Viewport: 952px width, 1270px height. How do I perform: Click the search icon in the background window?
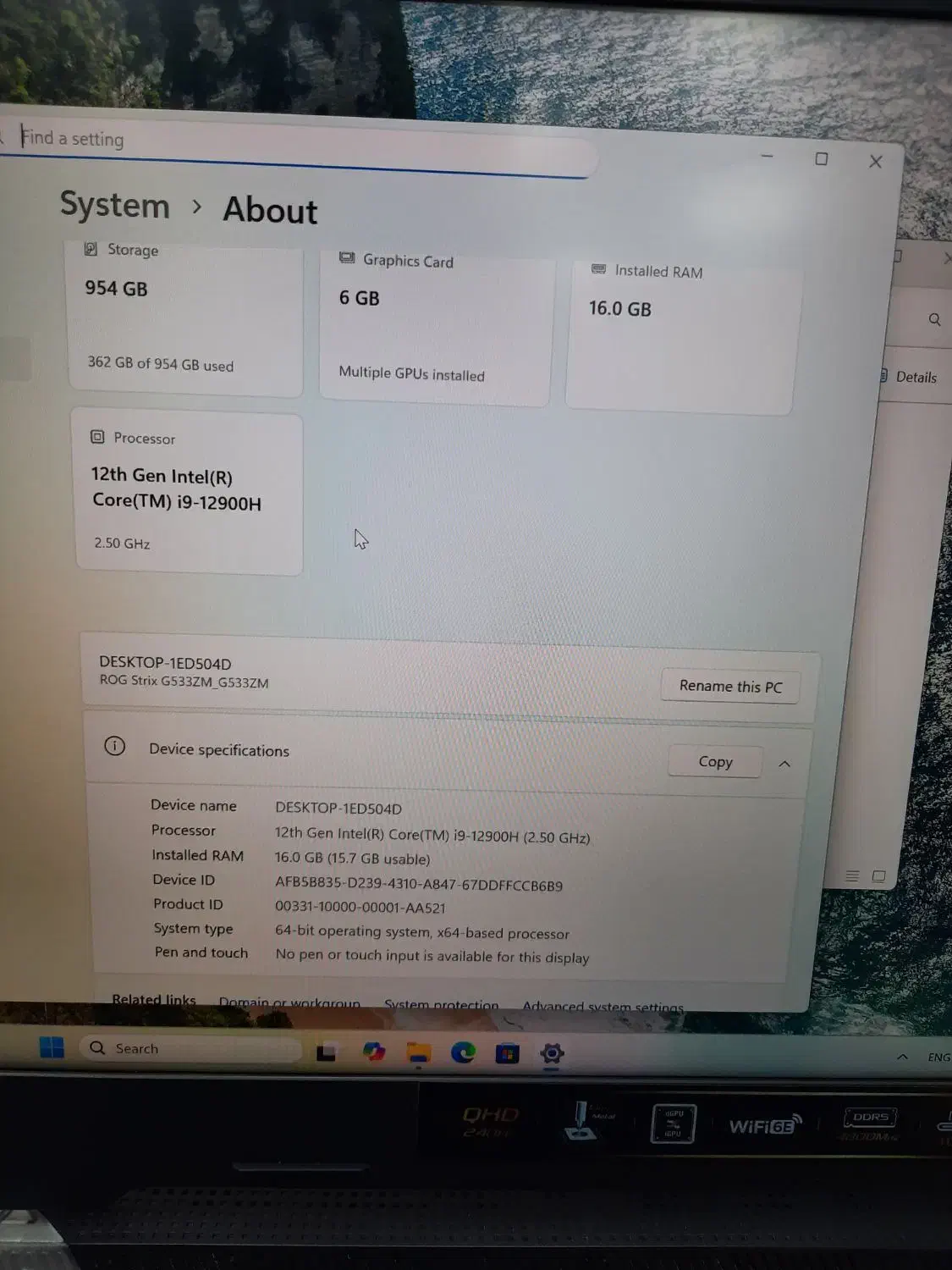click(934, 319)
